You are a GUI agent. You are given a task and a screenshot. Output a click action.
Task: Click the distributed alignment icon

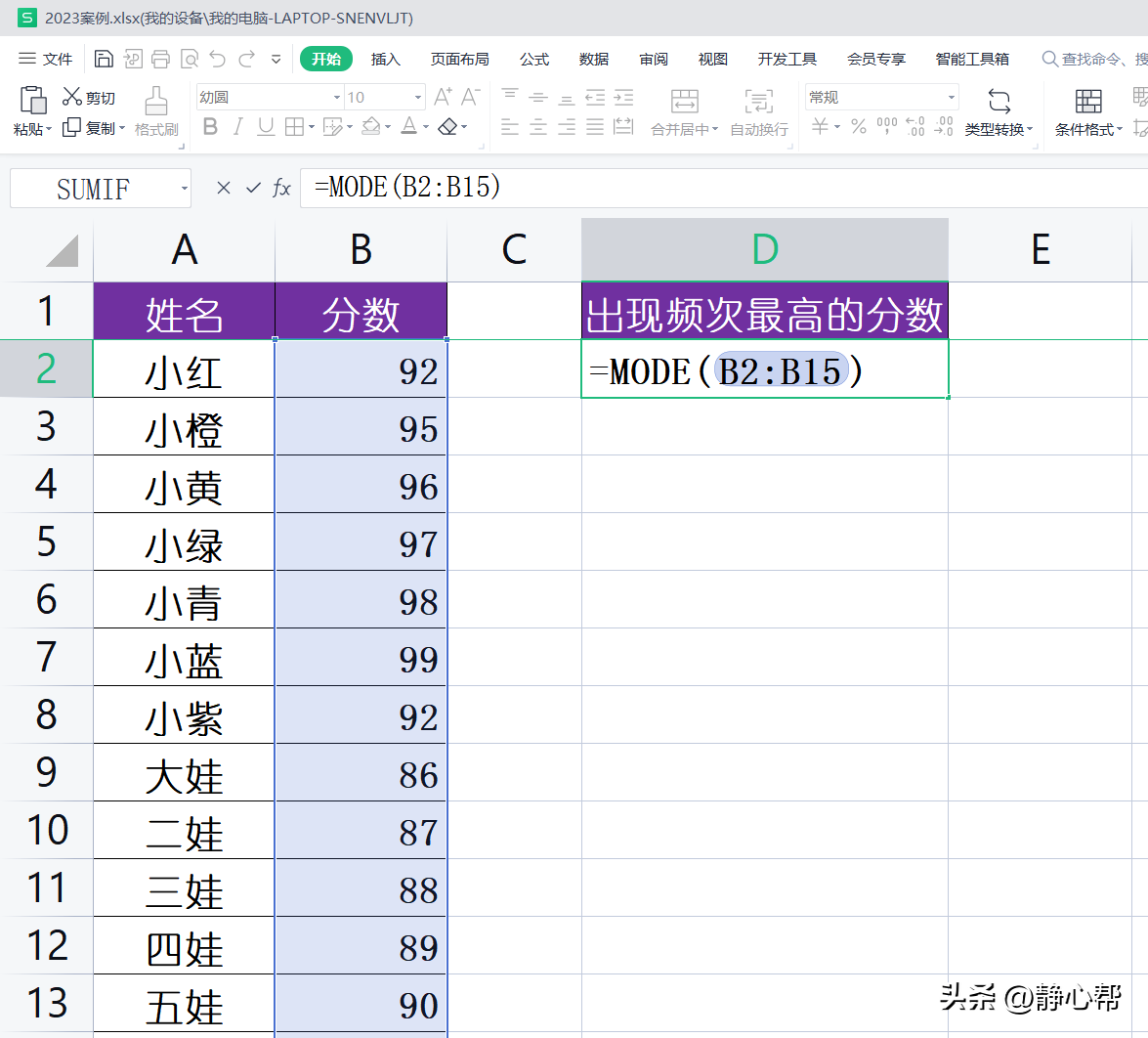coord(623,127)
